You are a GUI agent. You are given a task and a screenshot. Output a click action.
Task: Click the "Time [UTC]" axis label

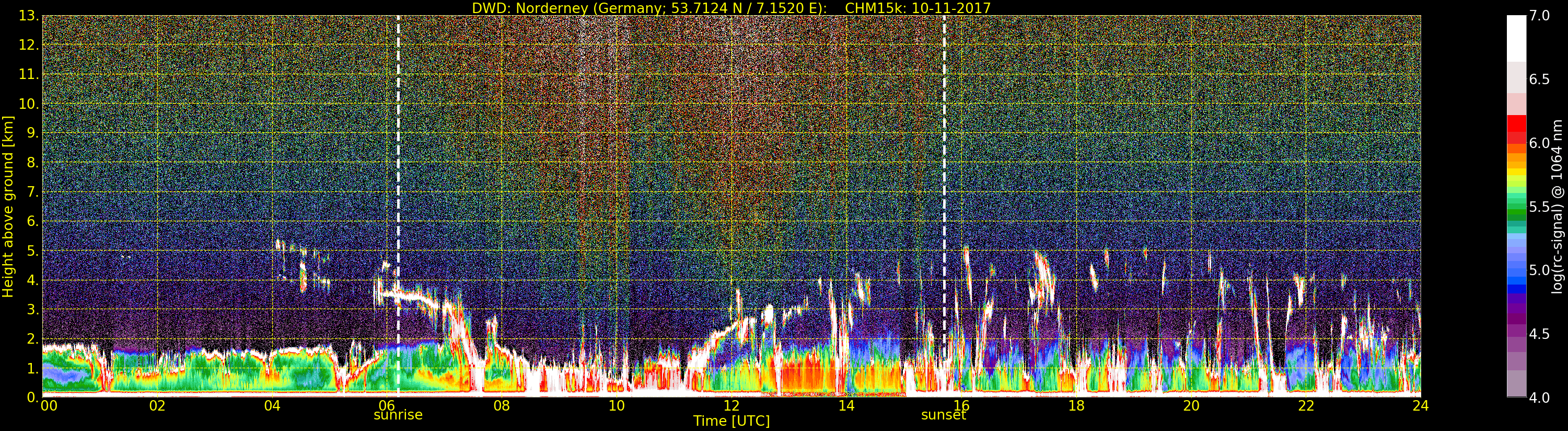pyautogui.click(x=731, y=421)
